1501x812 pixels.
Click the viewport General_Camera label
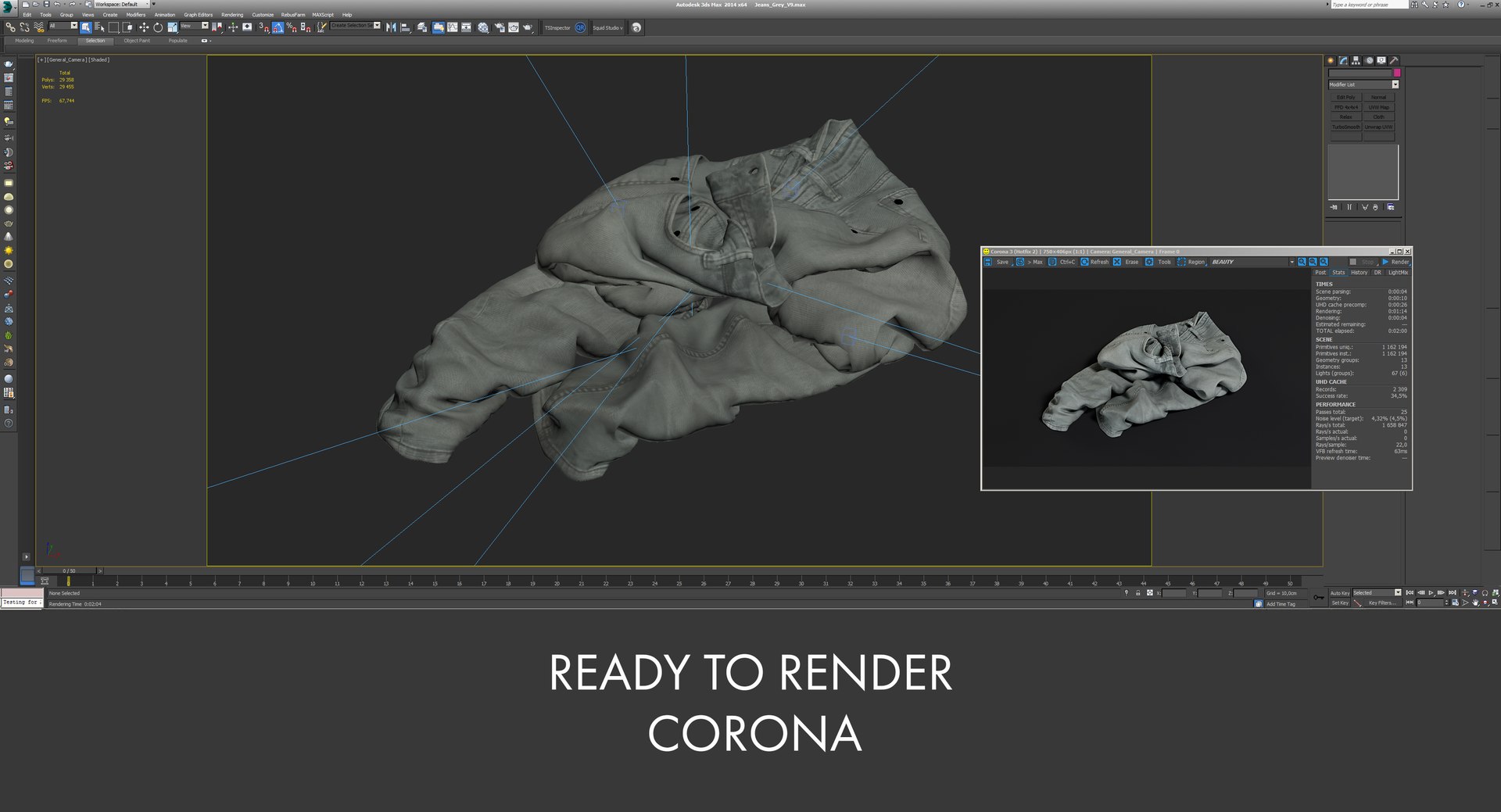(67, 59)
